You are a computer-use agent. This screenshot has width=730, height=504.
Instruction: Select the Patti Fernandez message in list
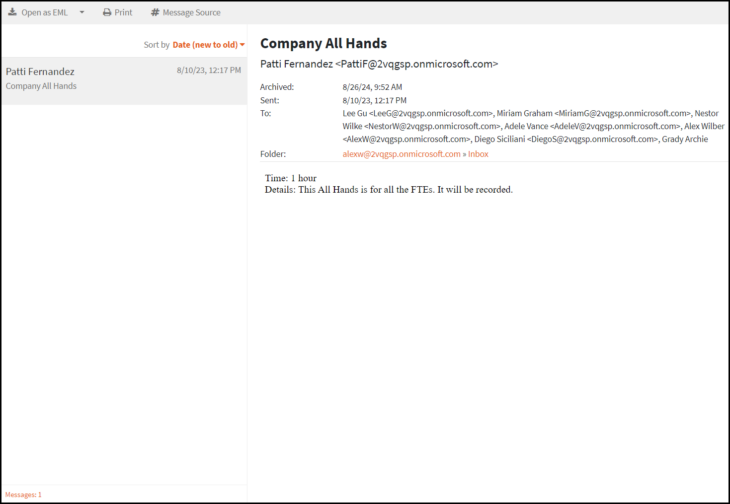[40, 71]
